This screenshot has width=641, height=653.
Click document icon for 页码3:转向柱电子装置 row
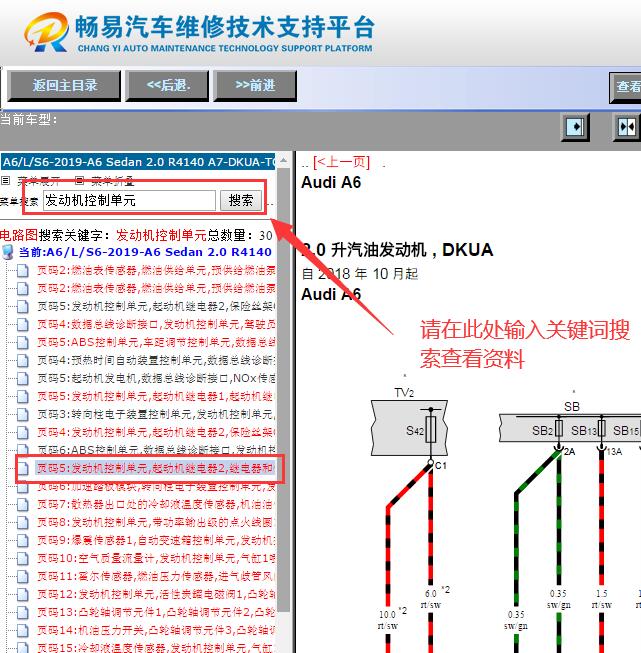tap(22, 414)
